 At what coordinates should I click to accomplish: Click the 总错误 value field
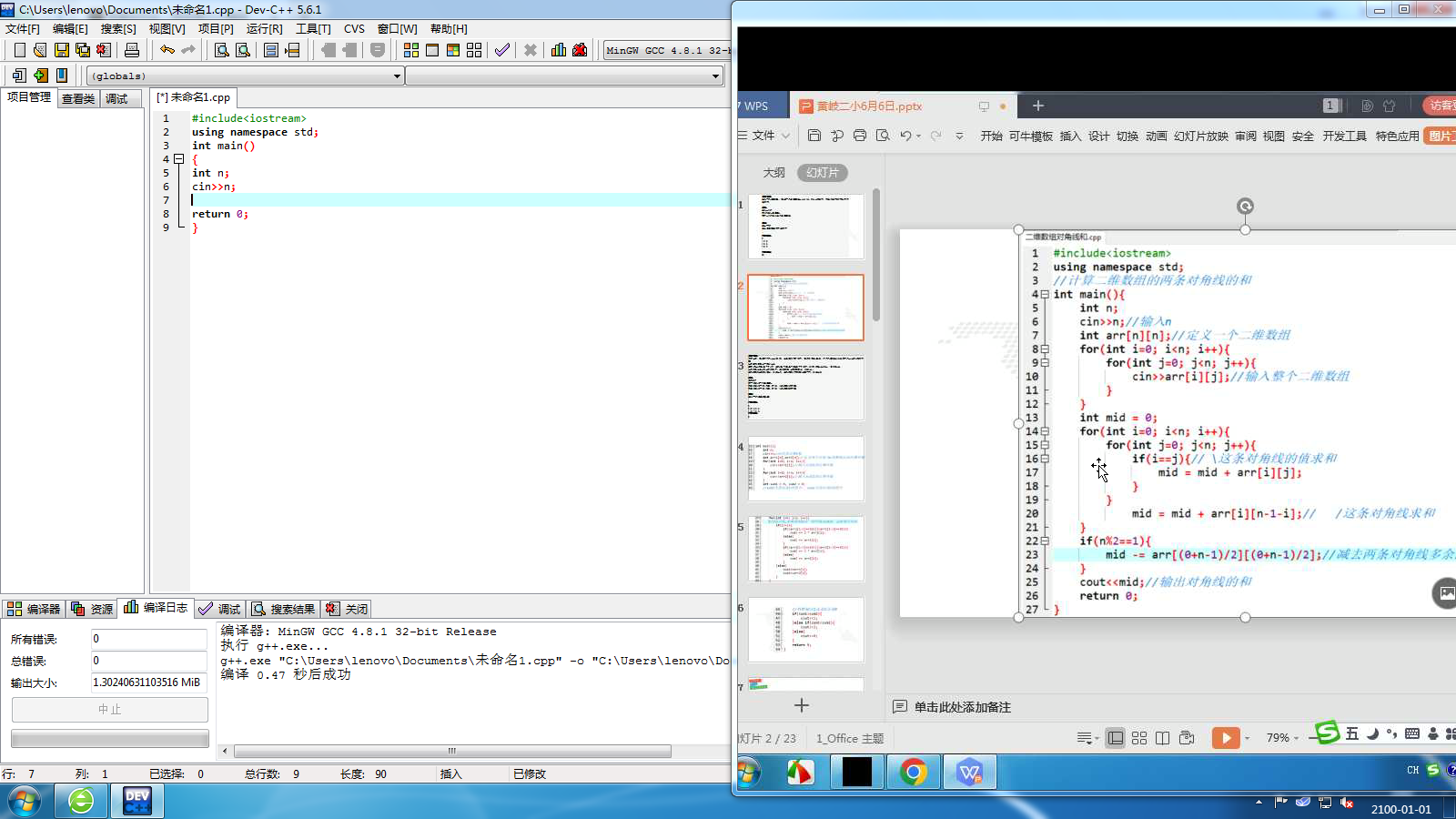coord(149,661)
